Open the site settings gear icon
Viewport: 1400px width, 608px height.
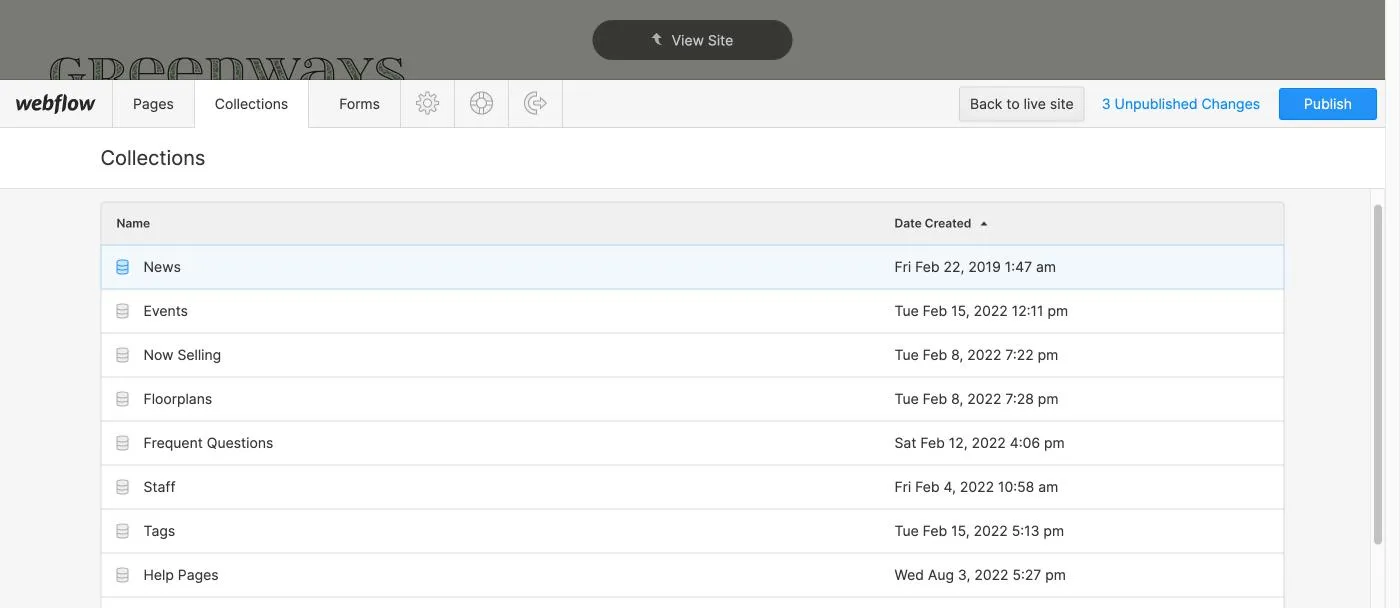click(428, 103)
